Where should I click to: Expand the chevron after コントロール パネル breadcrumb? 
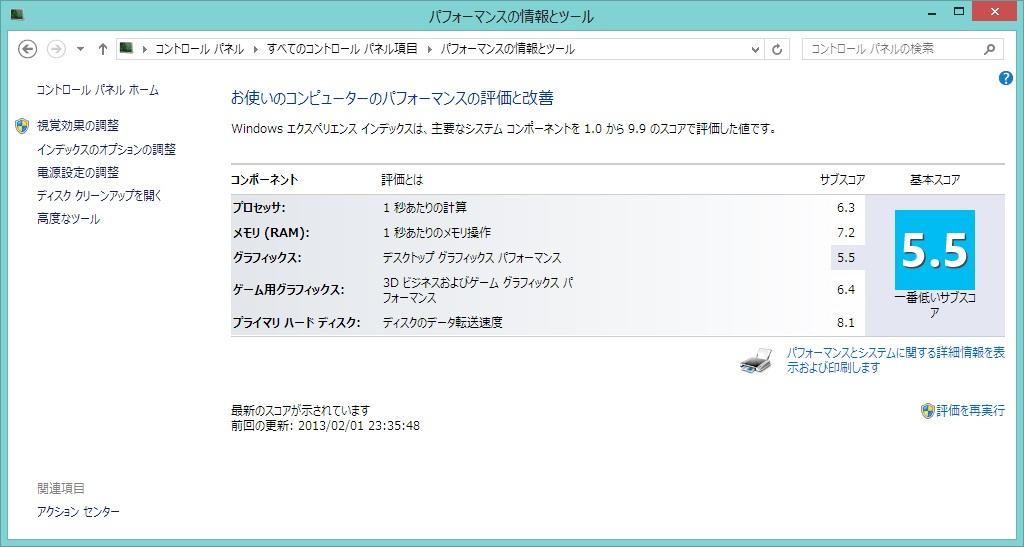tap(255, 49)
